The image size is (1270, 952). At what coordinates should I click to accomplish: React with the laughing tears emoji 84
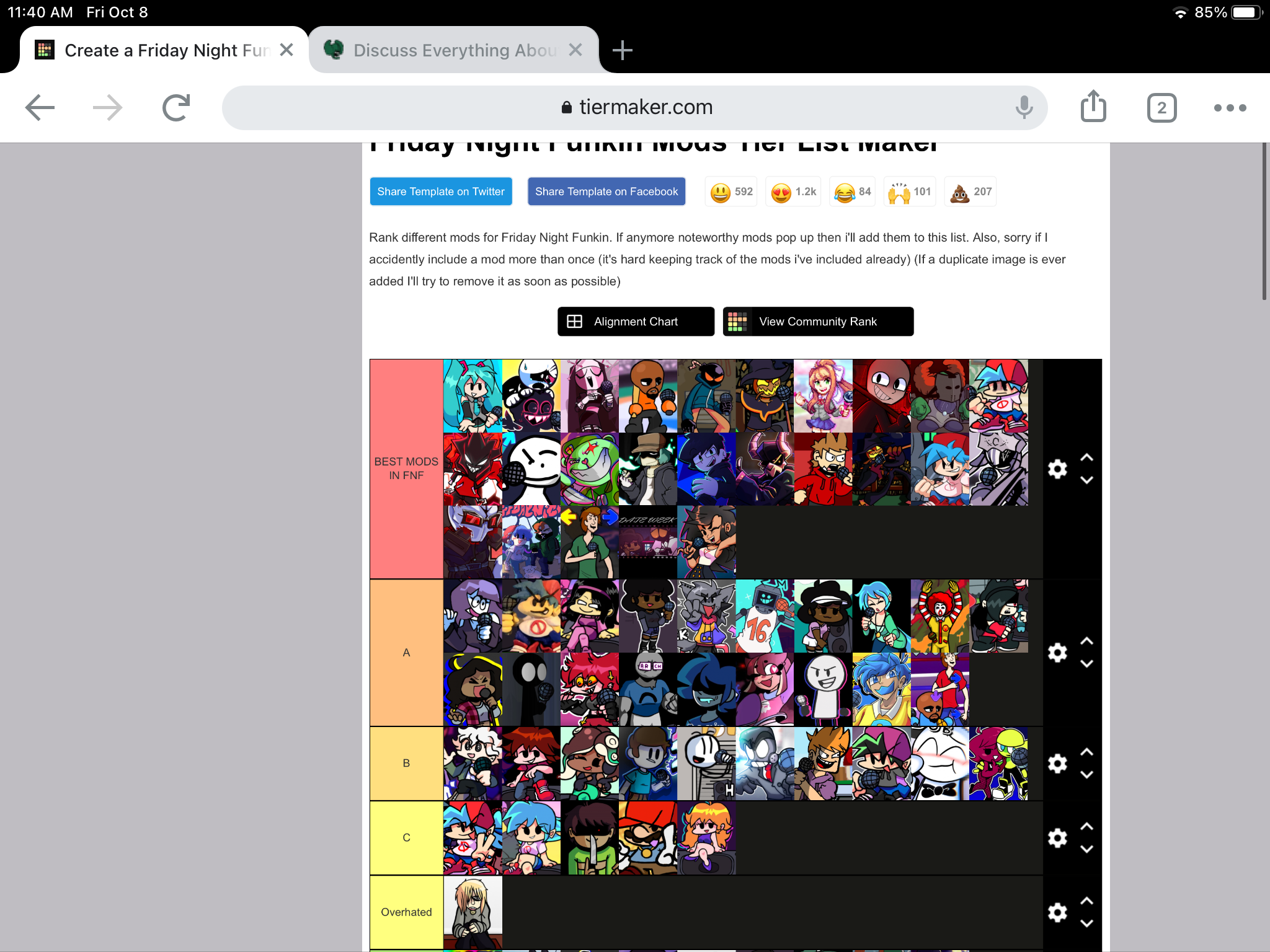pyautogui.click(x=852, y=192)
